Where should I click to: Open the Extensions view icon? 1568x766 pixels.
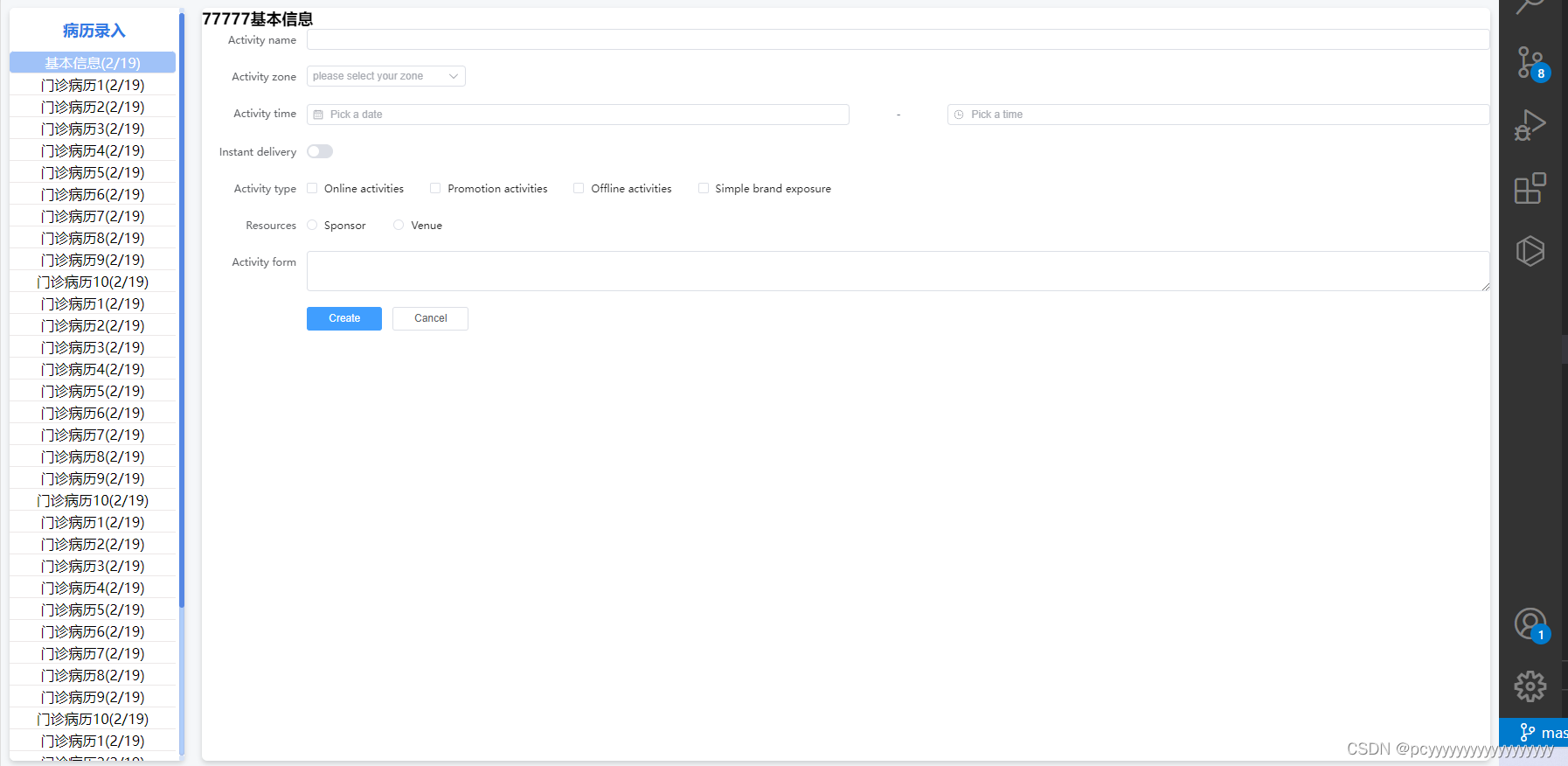[x=1530, y=188]
